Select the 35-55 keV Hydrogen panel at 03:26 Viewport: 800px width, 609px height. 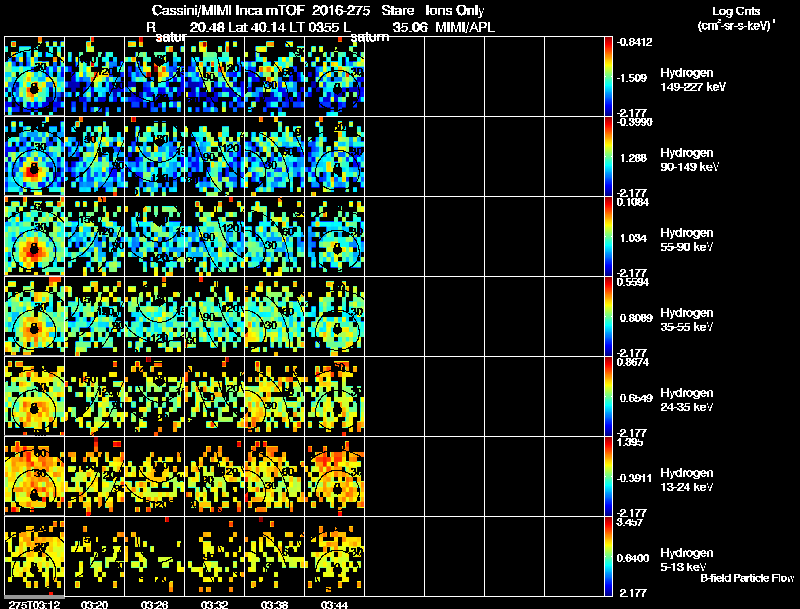155,317
